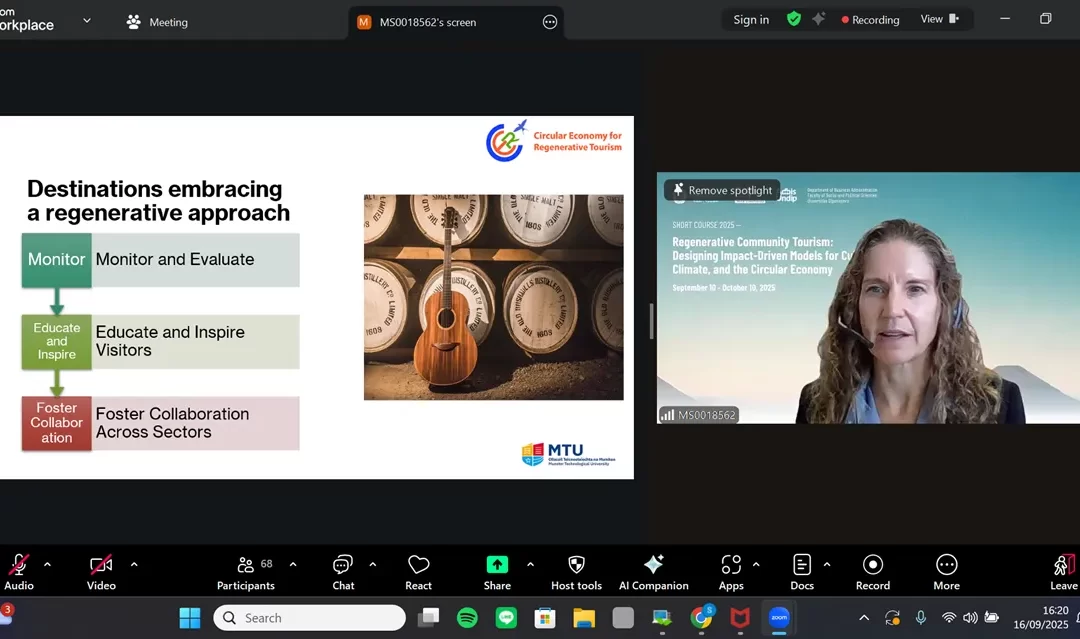Click the green Share screen icon
This screenshot has height=639, width=1080.
point(497,565)
